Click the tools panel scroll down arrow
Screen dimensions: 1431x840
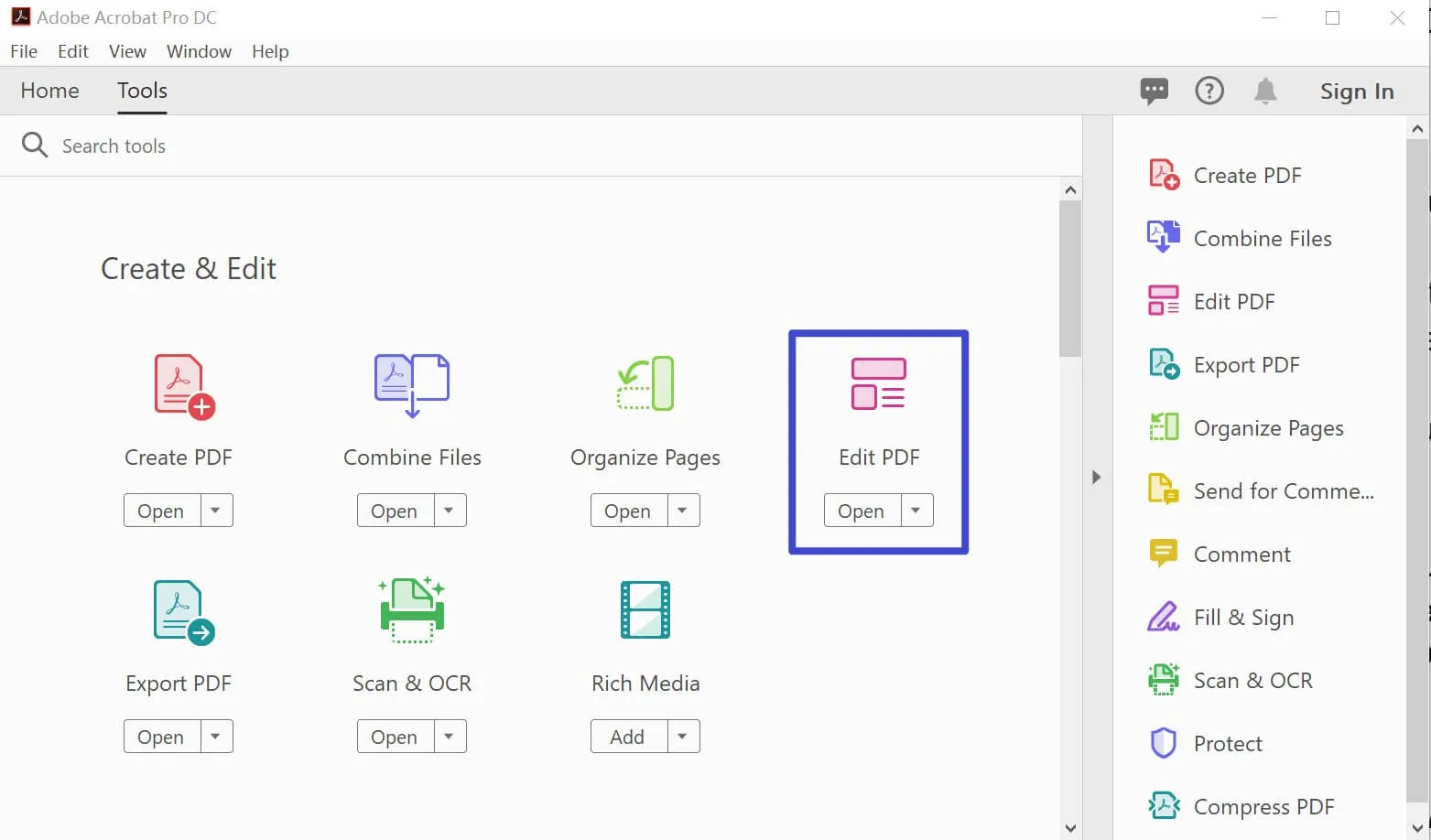tap(1070, 828)
